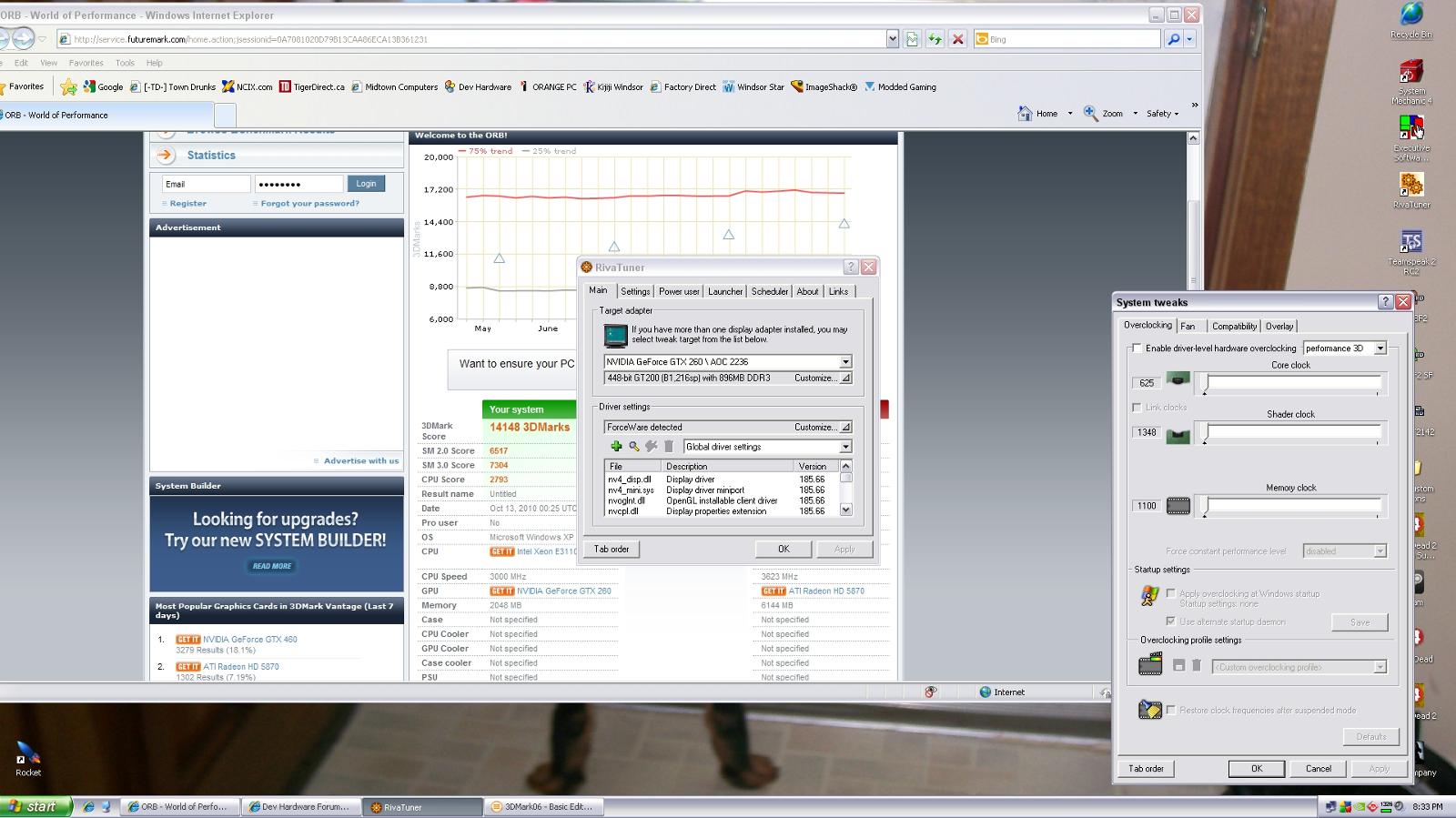The width and height of the screenshot is (1456, 818).
Task: Click the Home icon in IE command bar
Action: tap(1025, 114)
